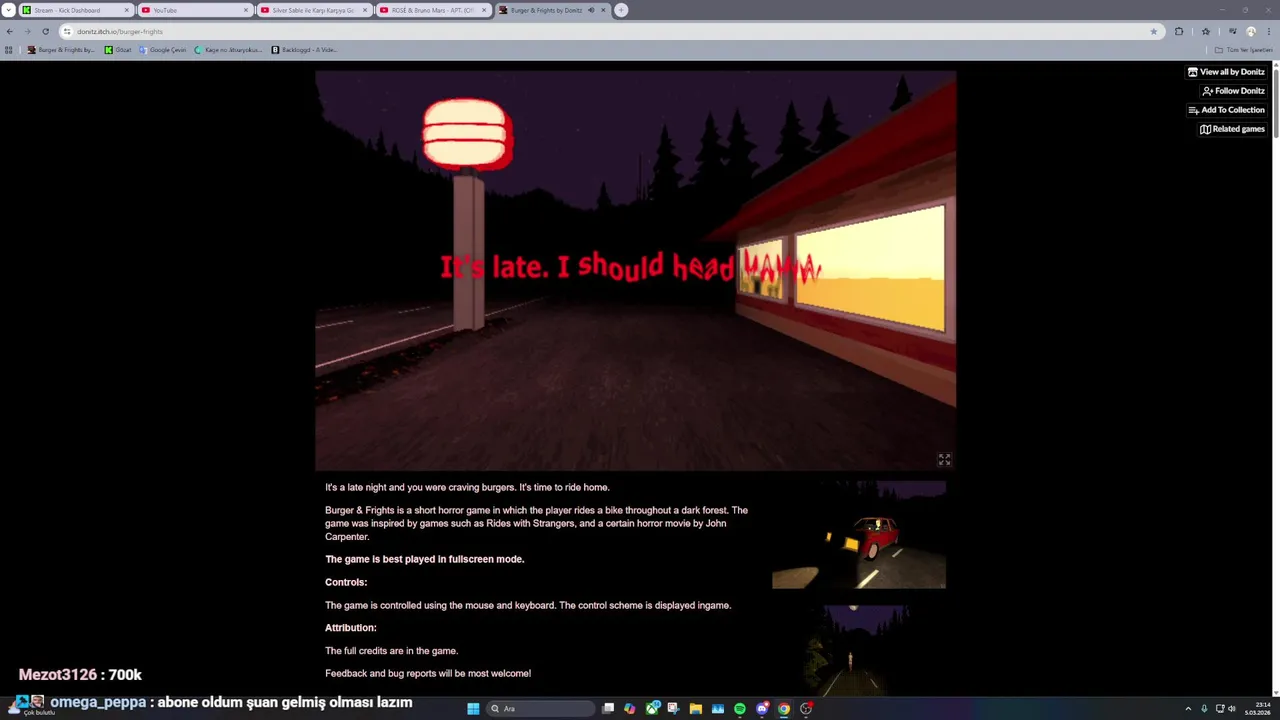This screenshot has height=720, width=1280.
Task: Open the Extensions puzzle icon
Action: click(x=1179, y=31)
